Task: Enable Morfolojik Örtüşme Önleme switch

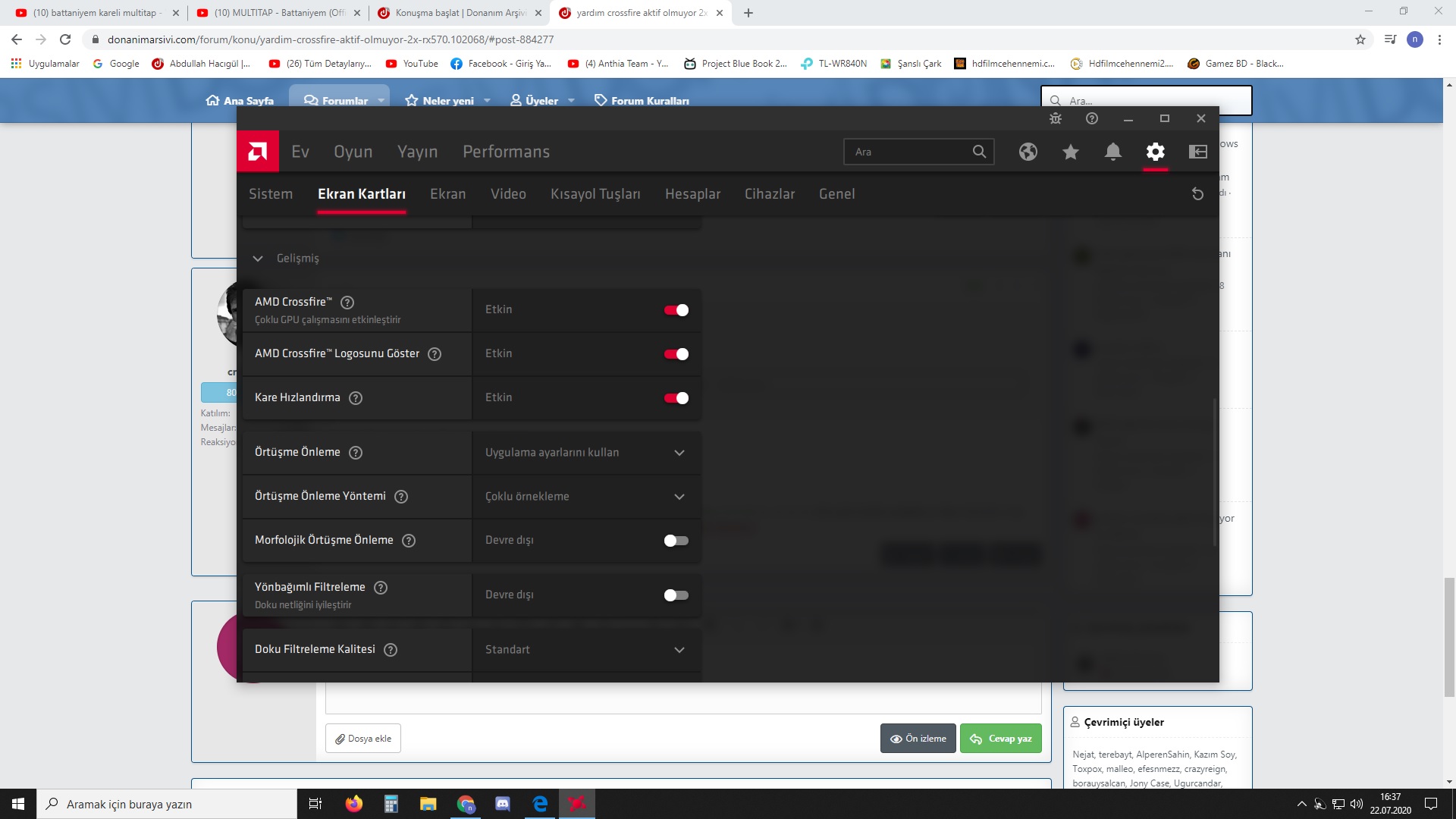Action: [676, 541]
